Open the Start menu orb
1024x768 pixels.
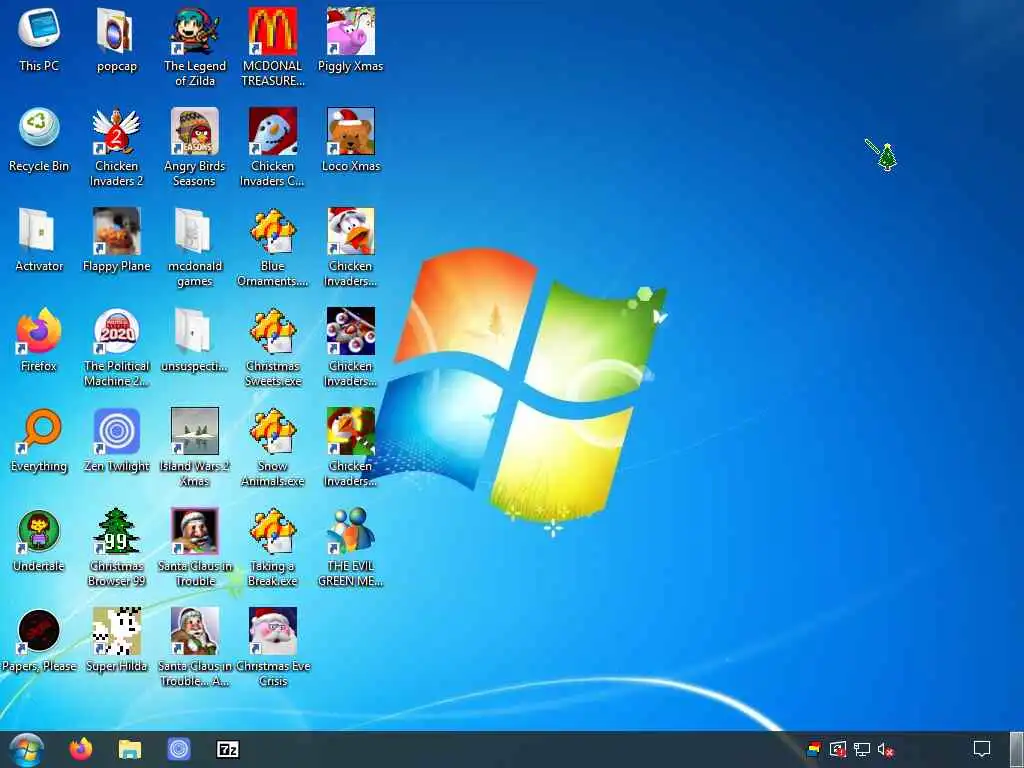(26, 749)
